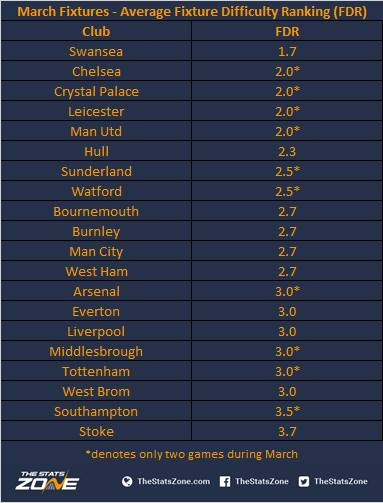This screenshot has width=383, height=503.
Task: Select the FDR column header
Action: [x=287, y=31]
